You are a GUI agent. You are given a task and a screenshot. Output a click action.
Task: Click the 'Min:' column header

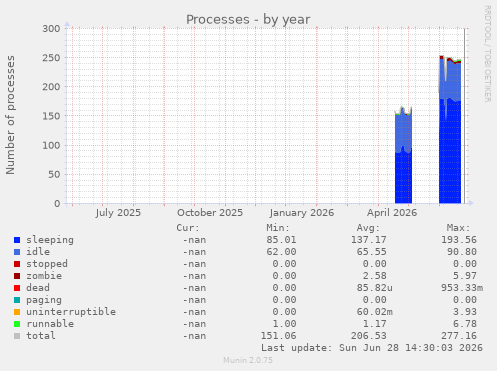tap(278, 228)
